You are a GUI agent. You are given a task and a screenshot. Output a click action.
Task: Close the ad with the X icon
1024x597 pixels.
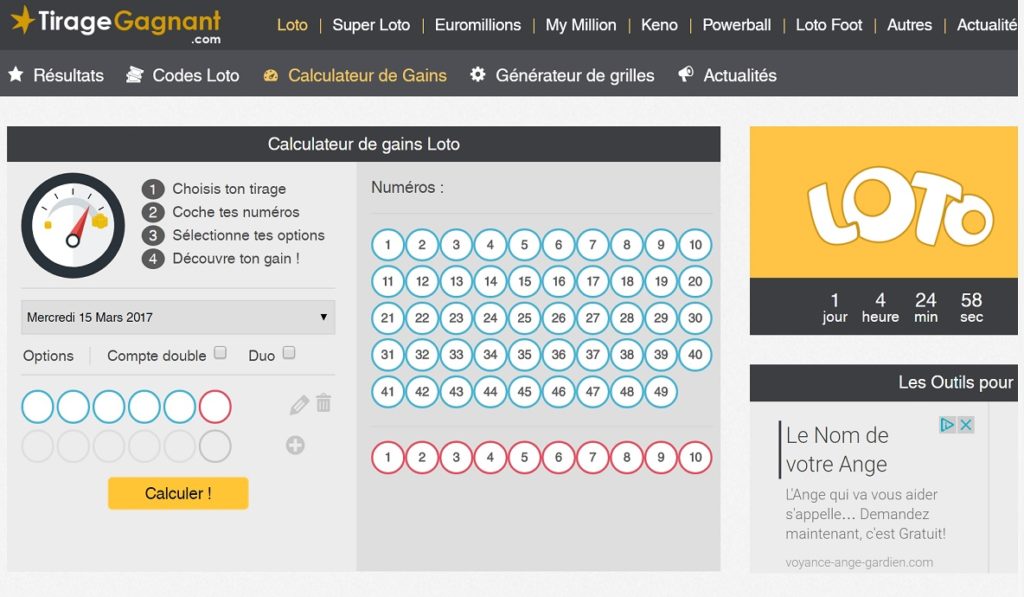pyautogui.click(x=966, y=425)
